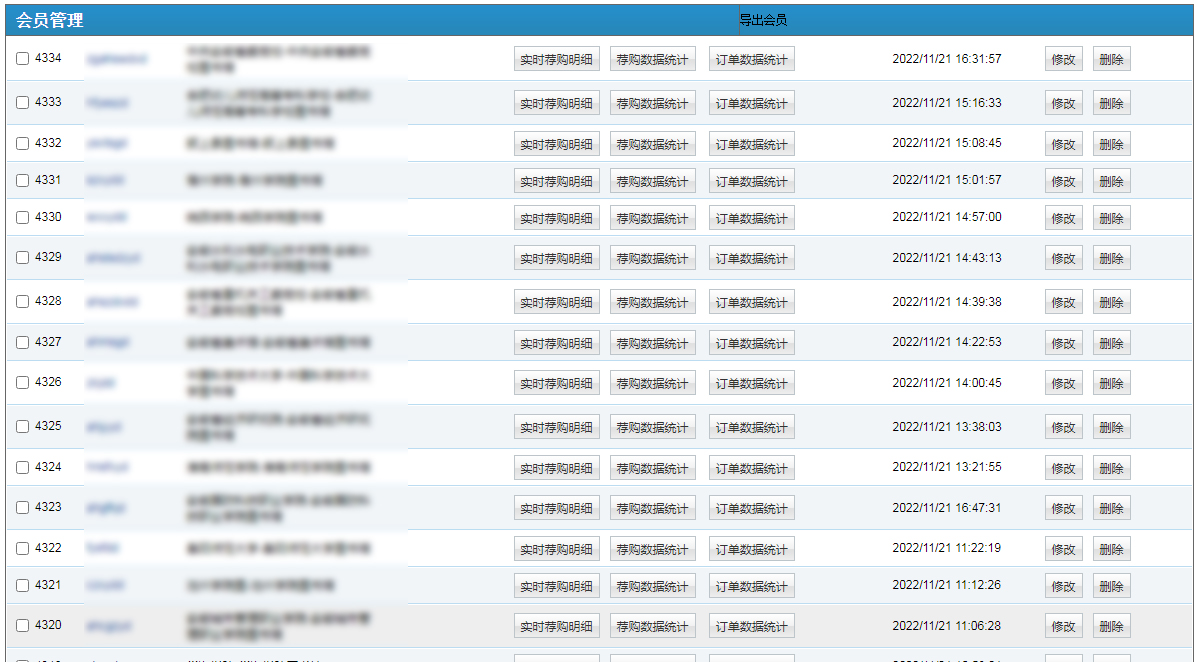The image size is (1197, 662).
Task: Delete member 4330 with 删除 button
Action: pos(1111,217)
